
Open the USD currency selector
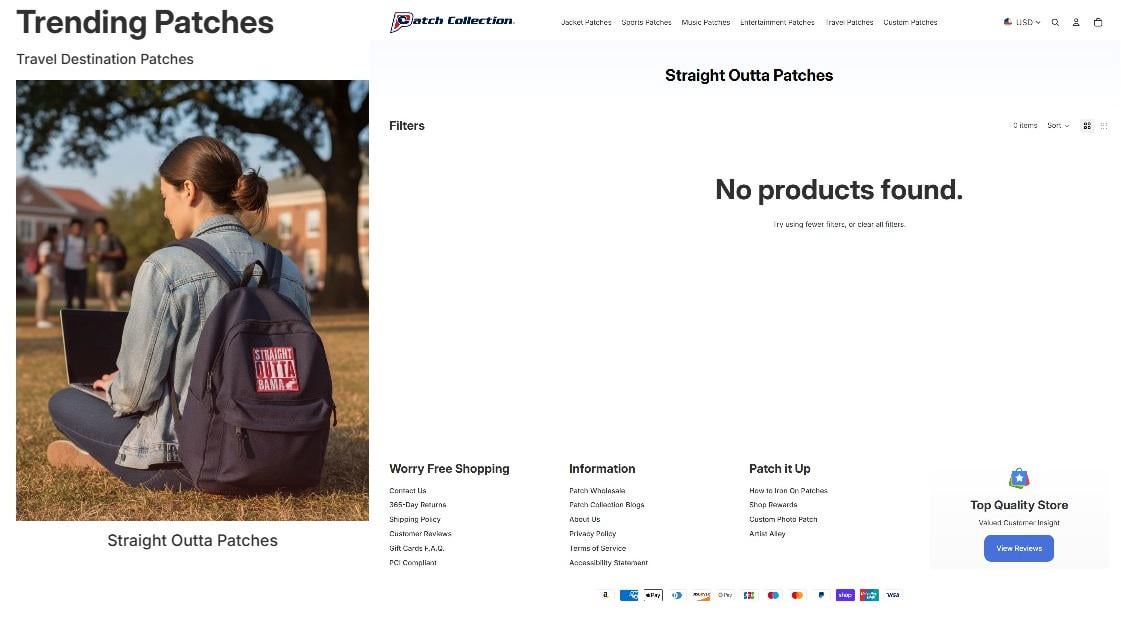click(x=1022, y=23)
